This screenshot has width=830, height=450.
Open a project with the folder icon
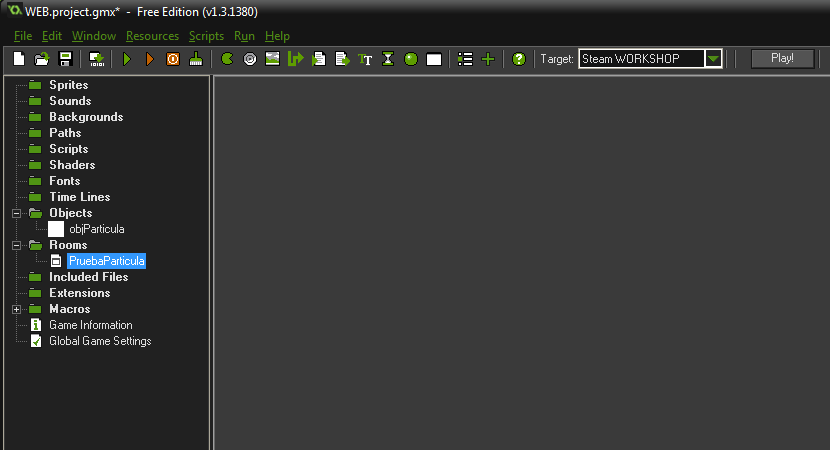point(42,59)
